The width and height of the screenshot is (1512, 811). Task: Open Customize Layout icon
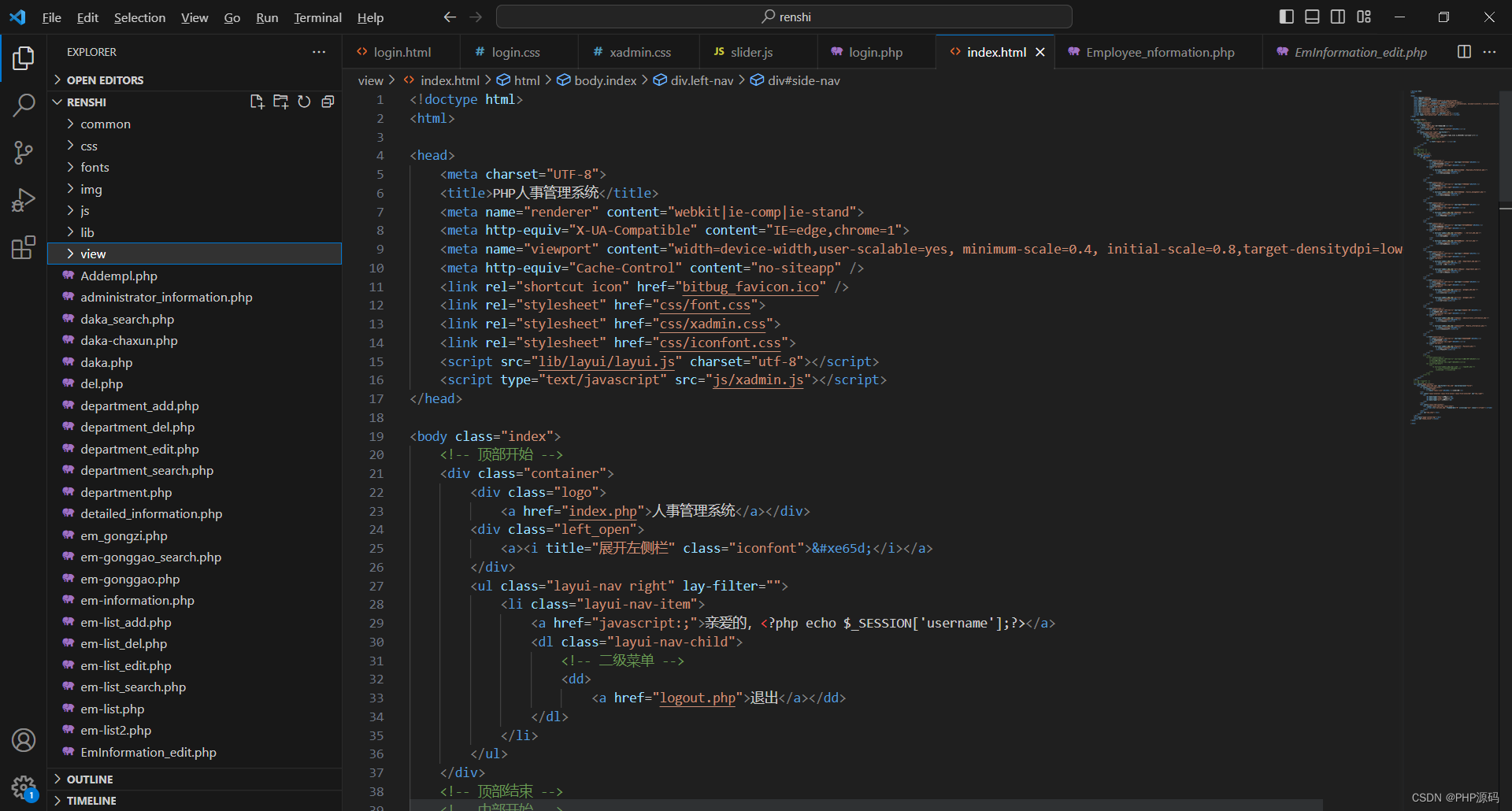coord(1364,17)
